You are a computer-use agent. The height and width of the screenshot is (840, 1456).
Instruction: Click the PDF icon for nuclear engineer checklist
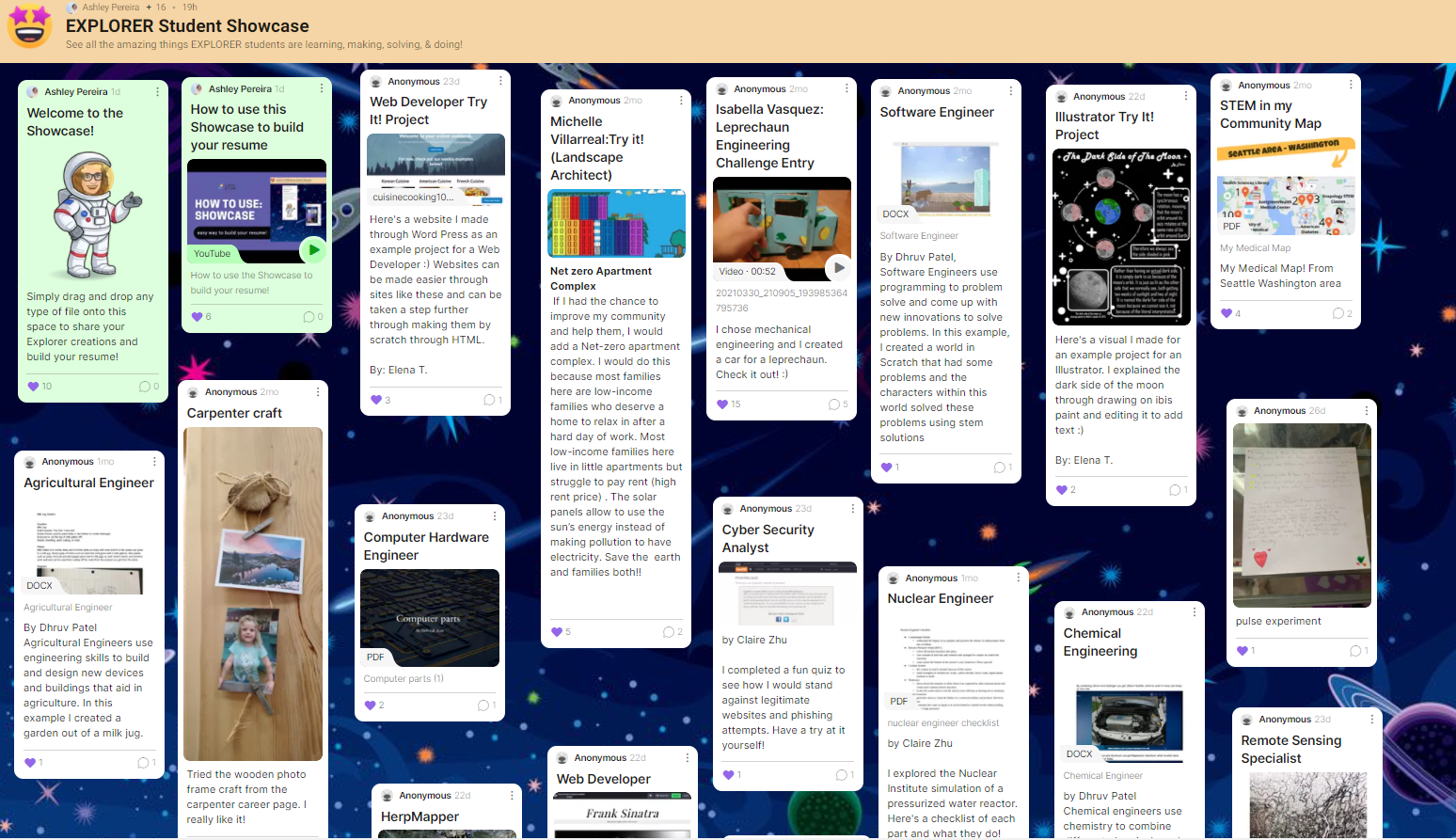click(897, 701)
